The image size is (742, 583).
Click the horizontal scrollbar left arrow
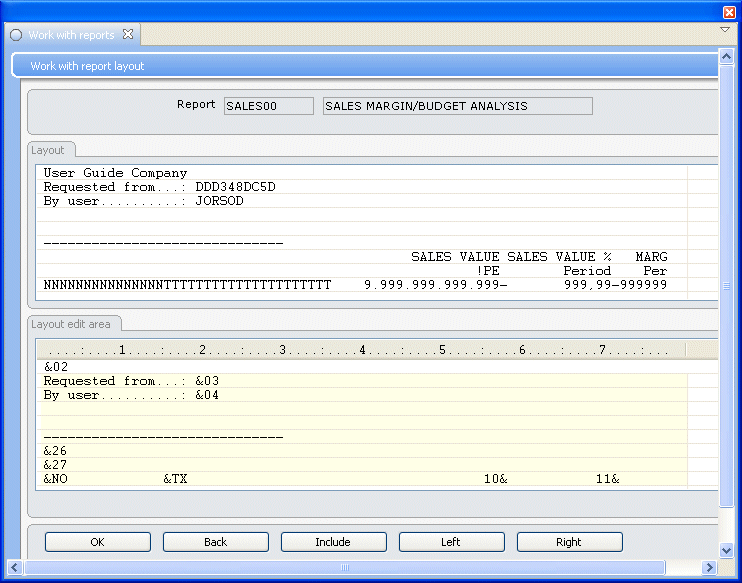(x=16, y=568)
